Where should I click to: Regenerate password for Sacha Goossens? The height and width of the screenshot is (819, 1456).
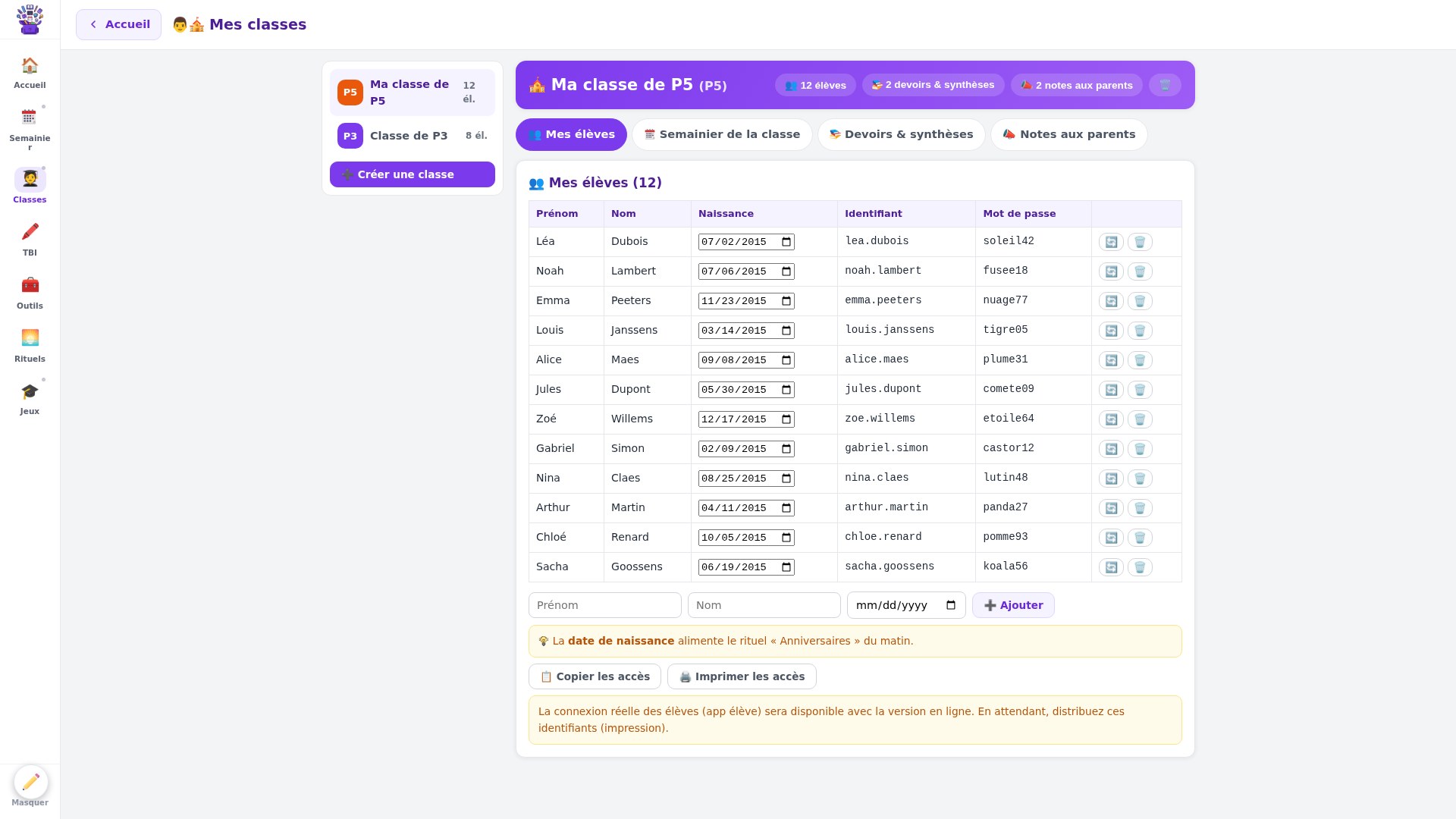click(x=1111, y=567)
